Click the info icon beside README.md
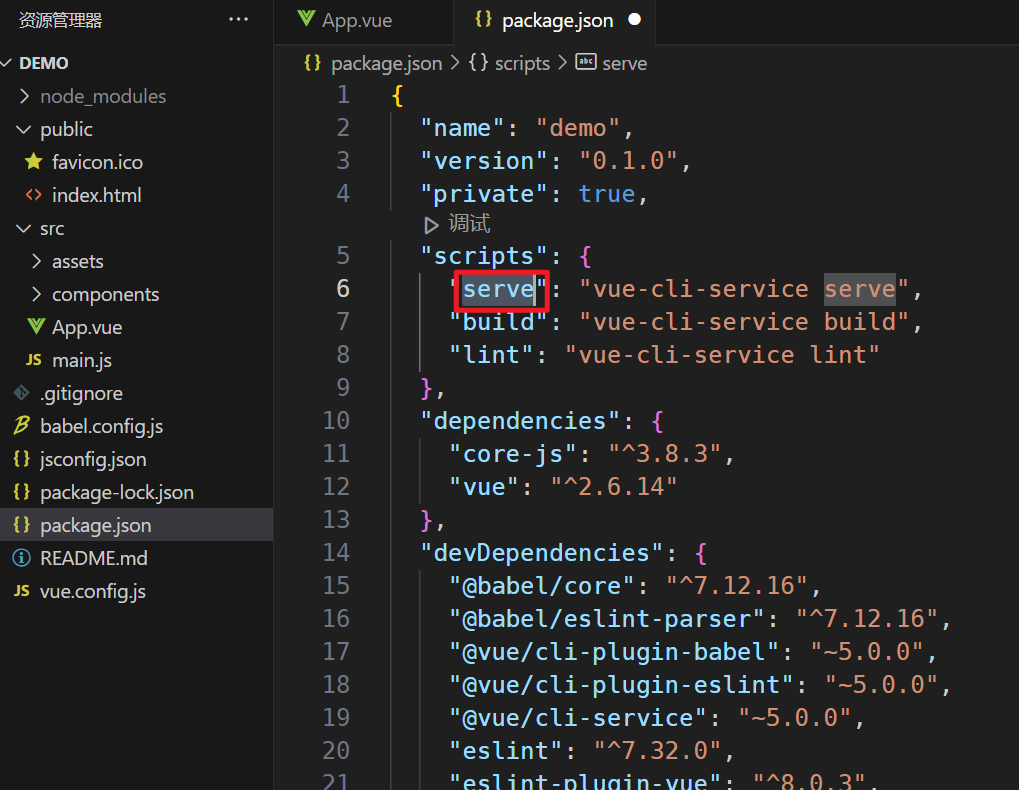 pyautogui.click(x=21, y=558)
